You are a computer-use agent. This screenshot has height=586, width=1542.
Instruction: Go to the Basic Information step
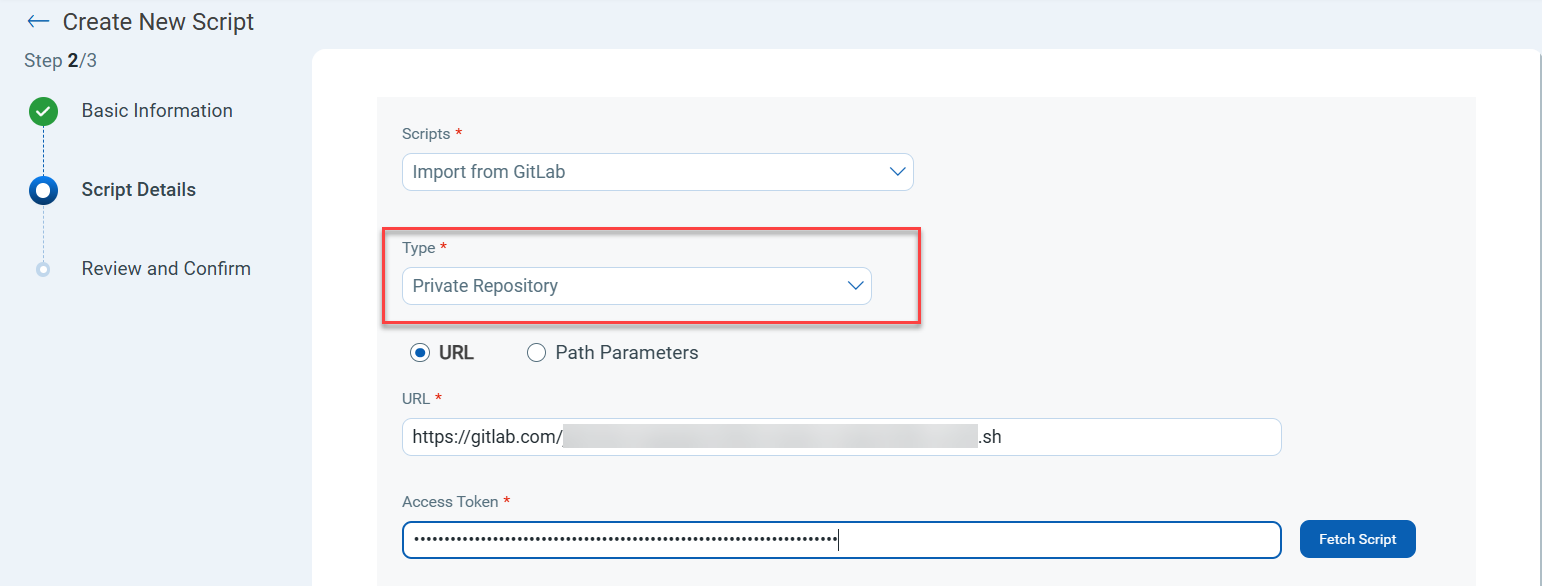pyautogui.click(x=157, y=111)
